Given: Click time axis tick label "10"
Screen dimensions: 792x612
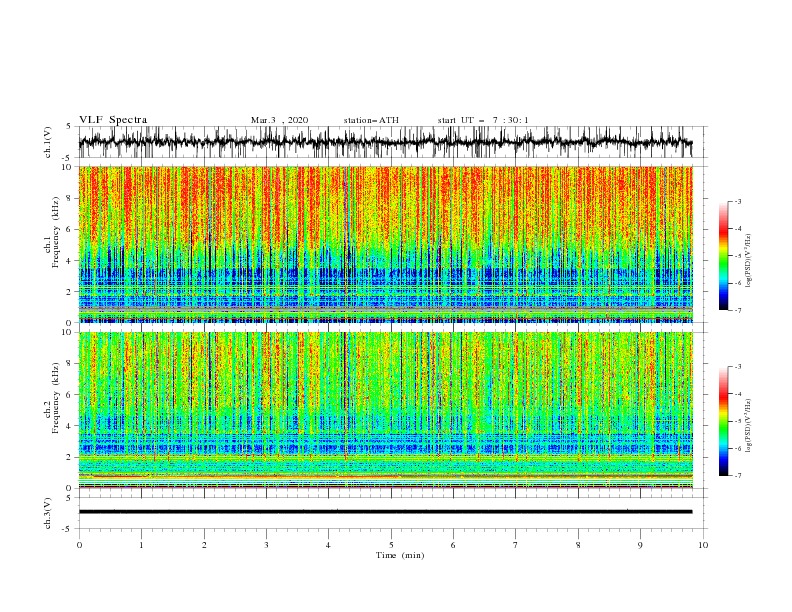Looking at the screenshot, I should pos(703,545).
